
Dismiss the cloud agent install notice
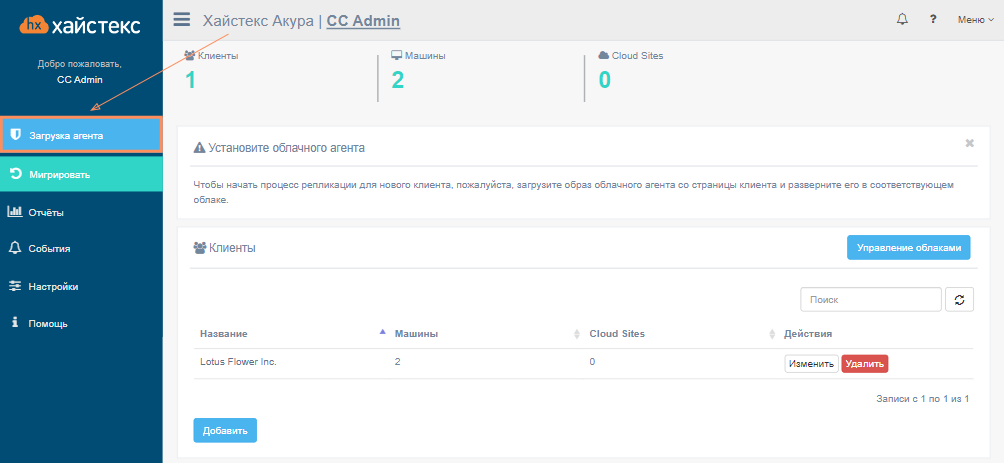[969, 143]
